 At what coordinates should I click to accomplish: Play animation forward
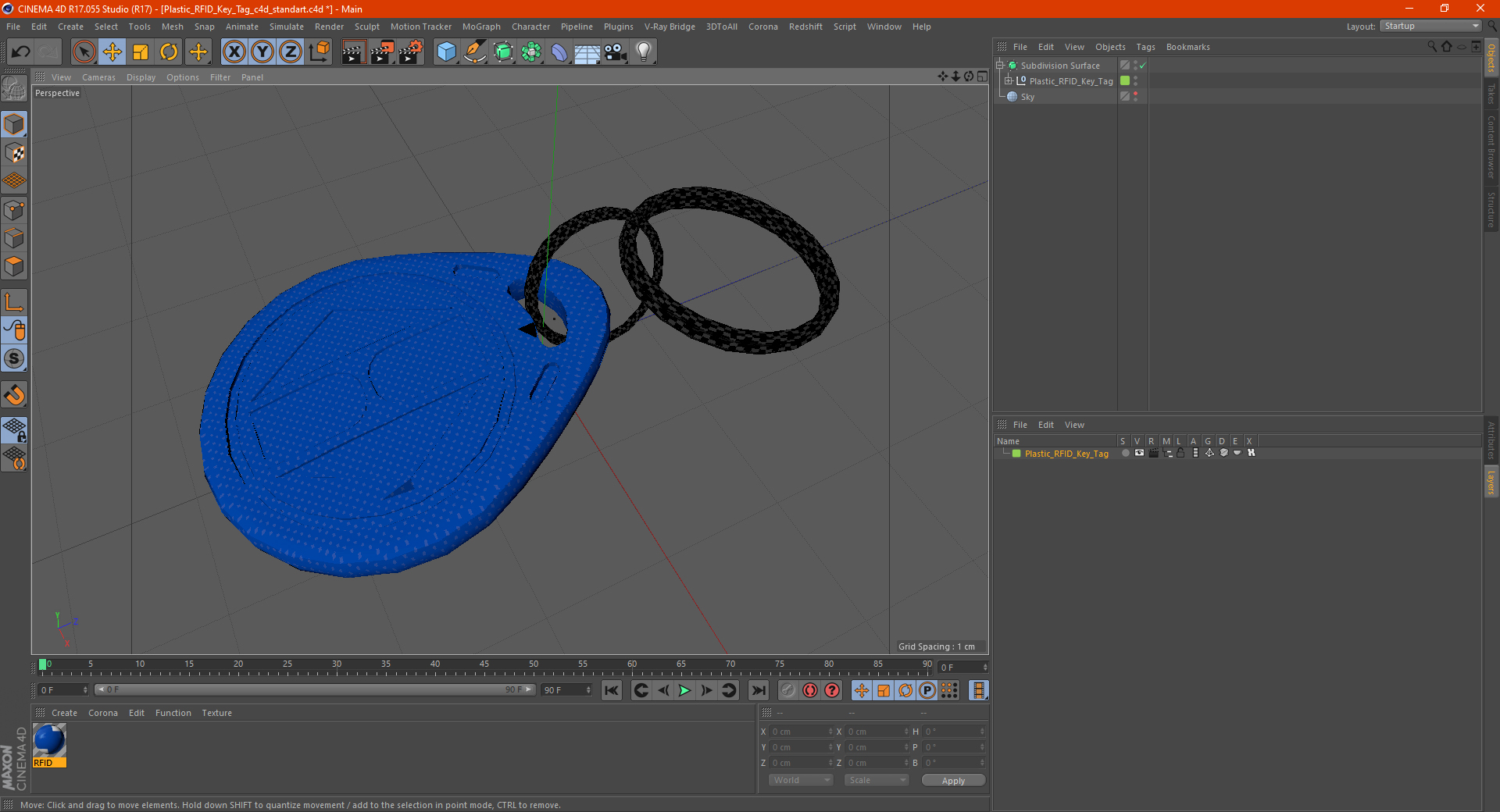[685, 690]
